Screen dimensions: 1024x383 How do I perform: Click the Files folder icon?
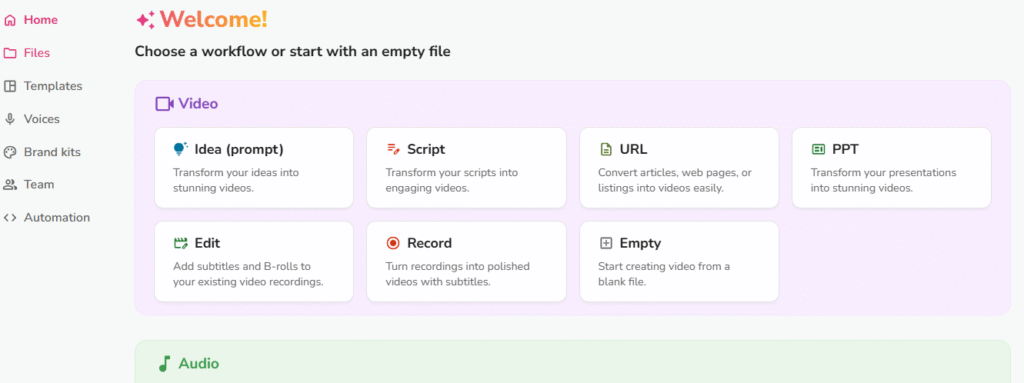[x=10, y=53]
